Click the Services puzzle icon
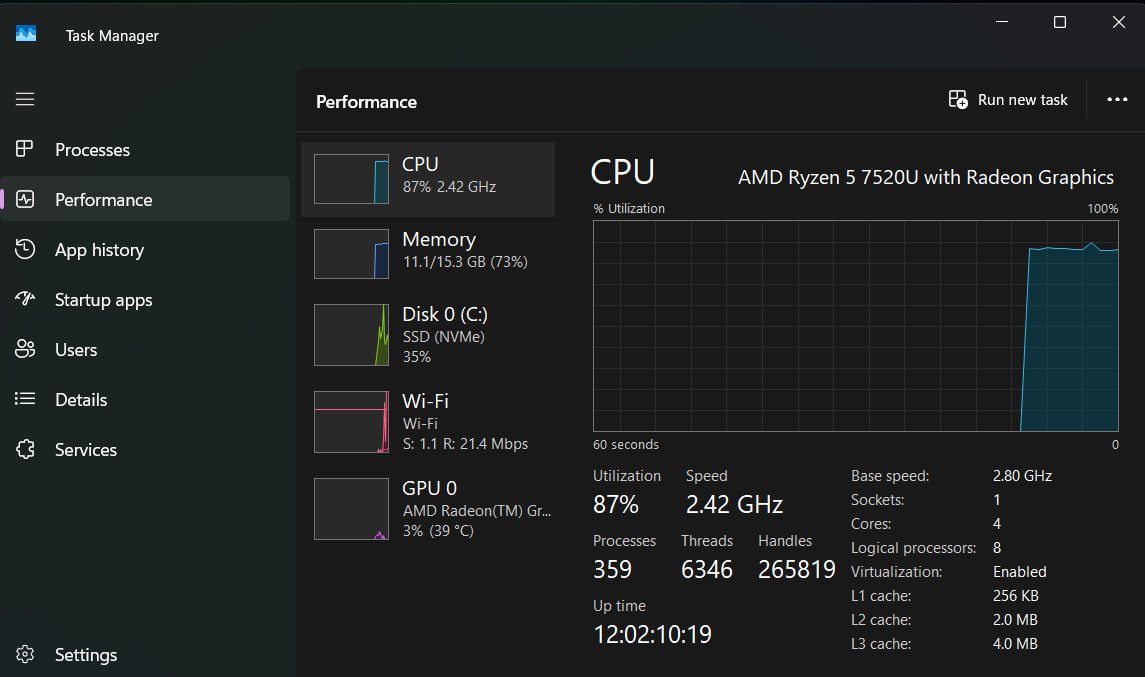 25,448
